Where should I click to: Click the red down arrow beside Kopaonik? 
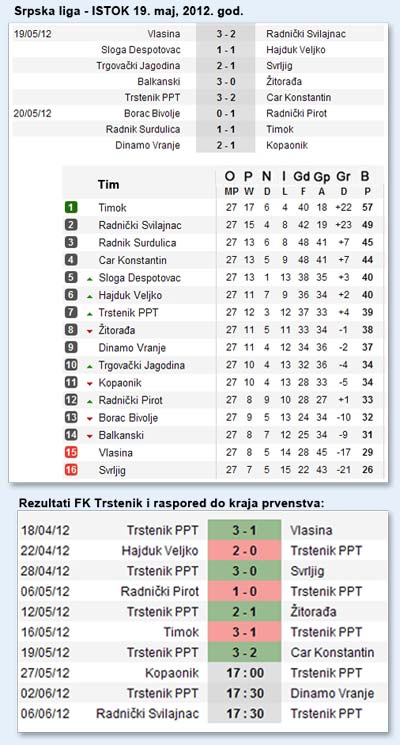tap(89, 383)
